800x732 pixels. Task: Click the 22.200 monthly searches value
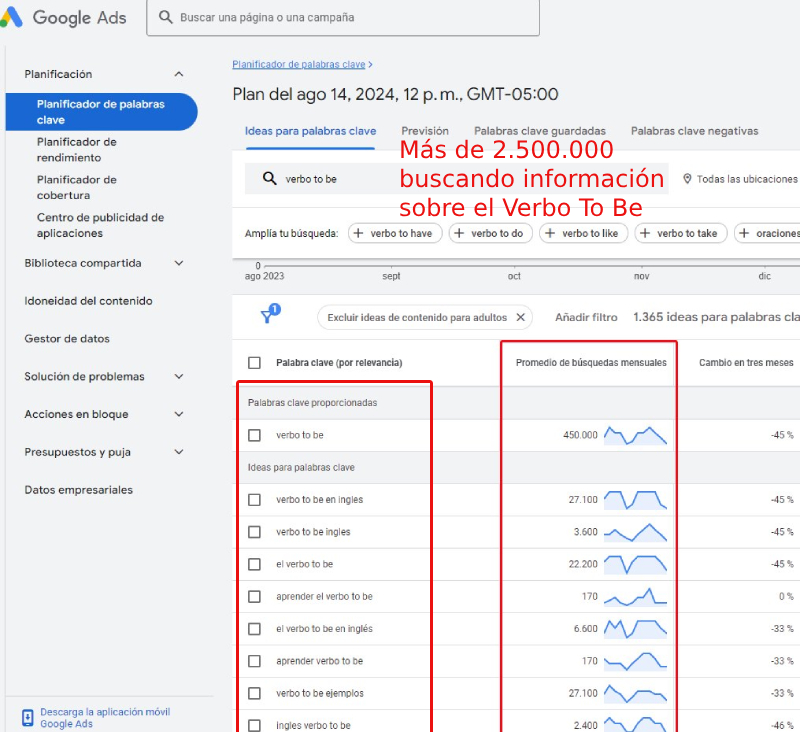point(583,564)
